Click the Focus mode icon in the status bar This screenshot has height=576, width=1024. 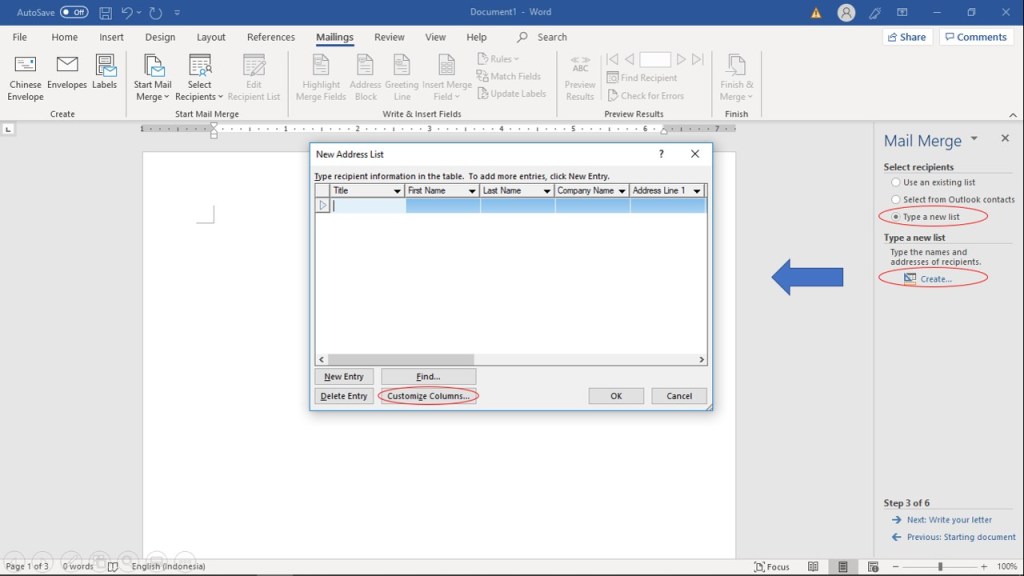[x=772, y=566]
